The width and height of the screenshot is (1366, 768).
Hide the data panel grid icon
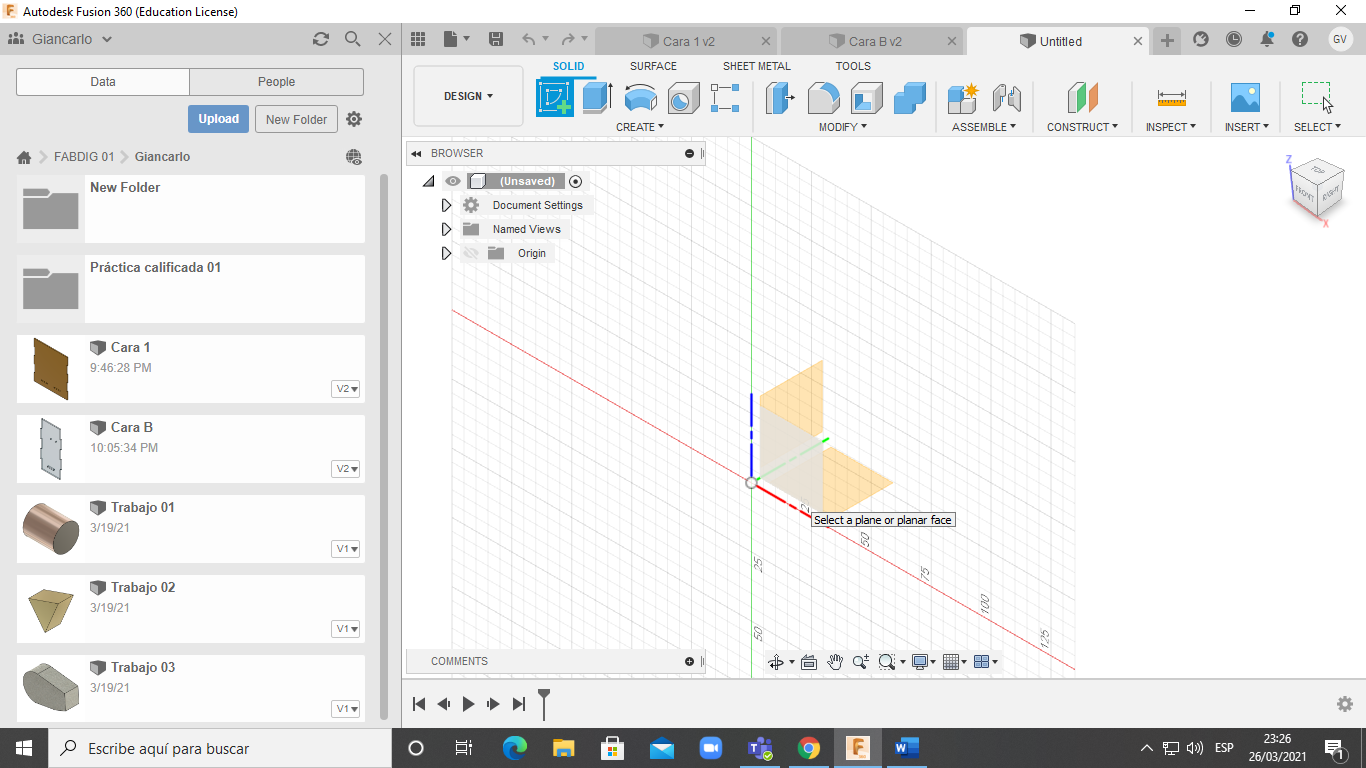[418, 40]
